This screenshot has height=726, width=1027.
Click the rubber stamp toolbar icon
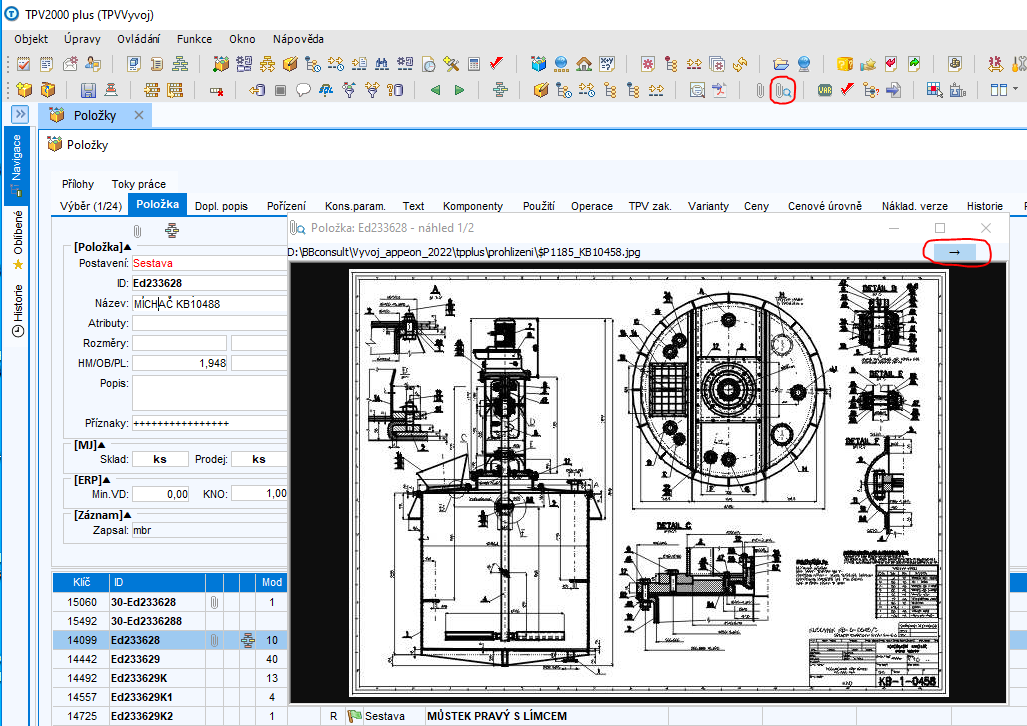tap(111, 90)
